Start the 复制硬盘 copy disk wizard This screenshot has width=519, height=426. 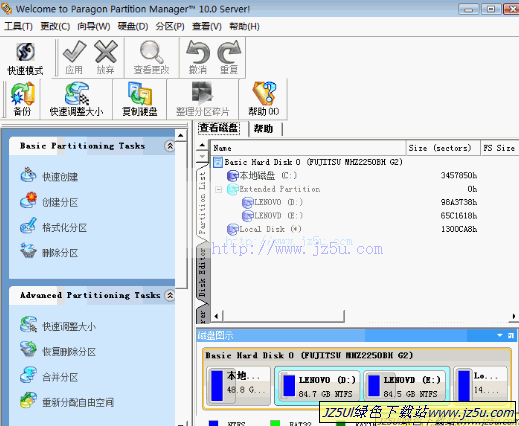click(x=140, y=99)
